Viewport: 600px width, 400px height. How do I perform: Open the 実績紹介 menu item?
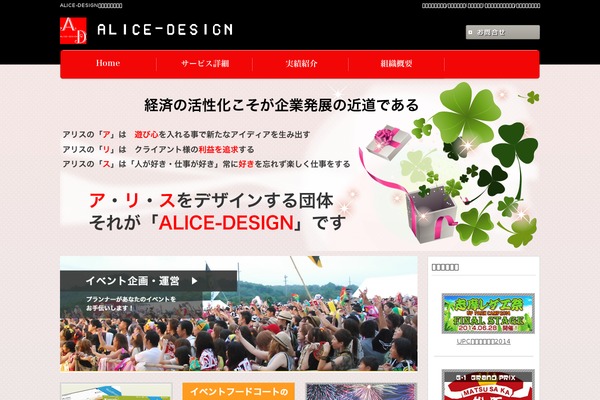pyautogui.click(x=301, y=64)
